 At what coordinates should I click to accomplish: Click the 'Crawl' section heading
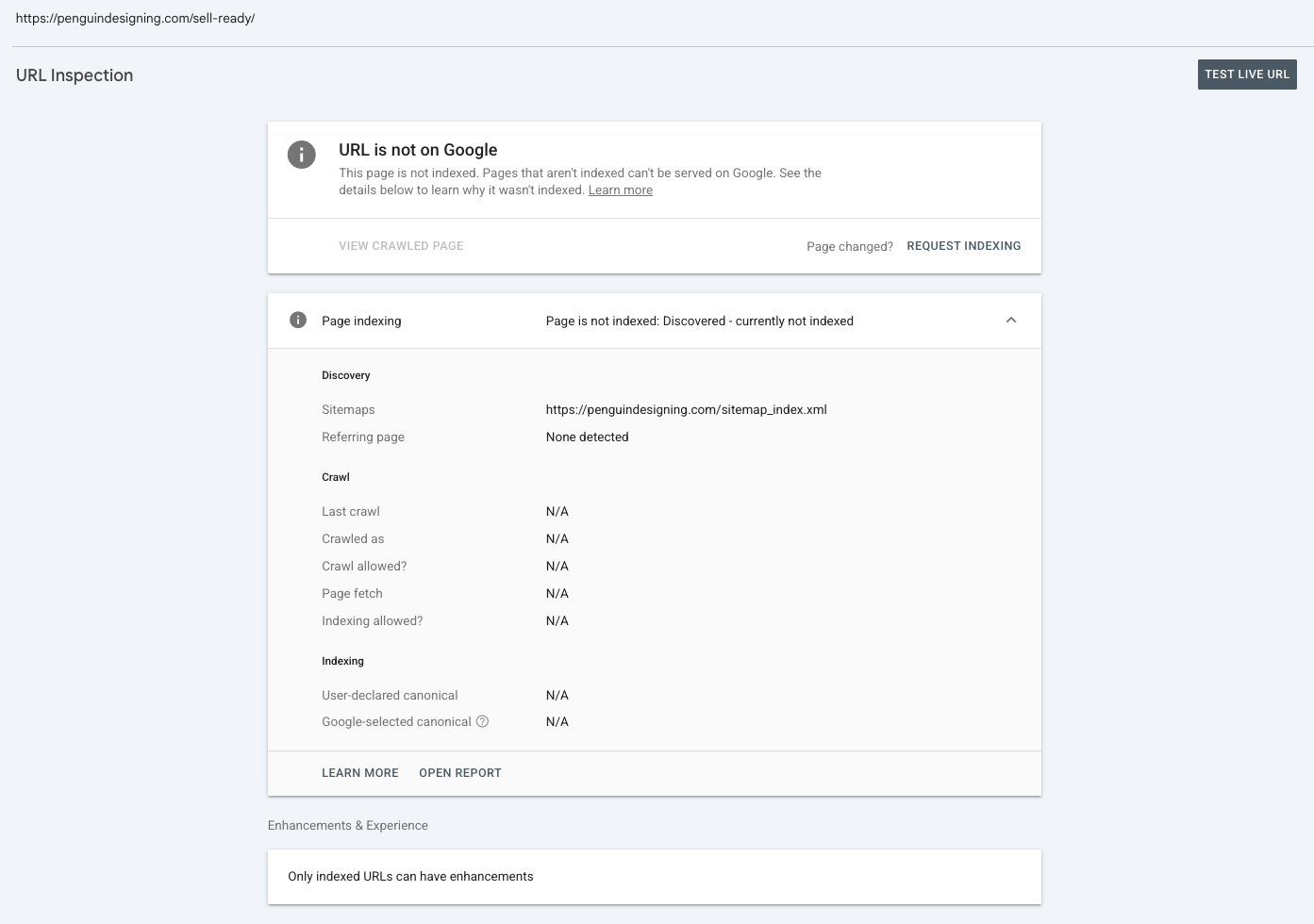[x=336, y=477]
